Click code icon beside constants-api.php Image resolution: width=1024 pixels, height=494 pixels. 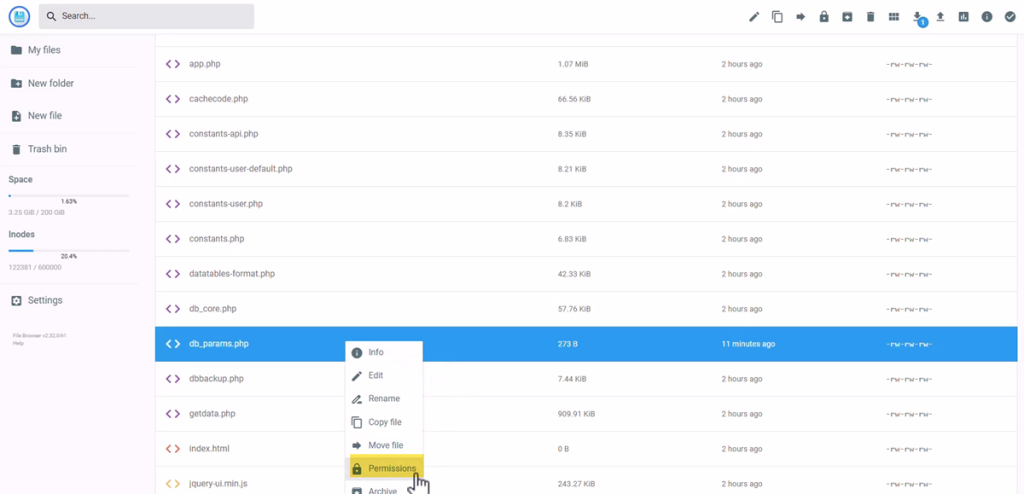coord(172,134)
